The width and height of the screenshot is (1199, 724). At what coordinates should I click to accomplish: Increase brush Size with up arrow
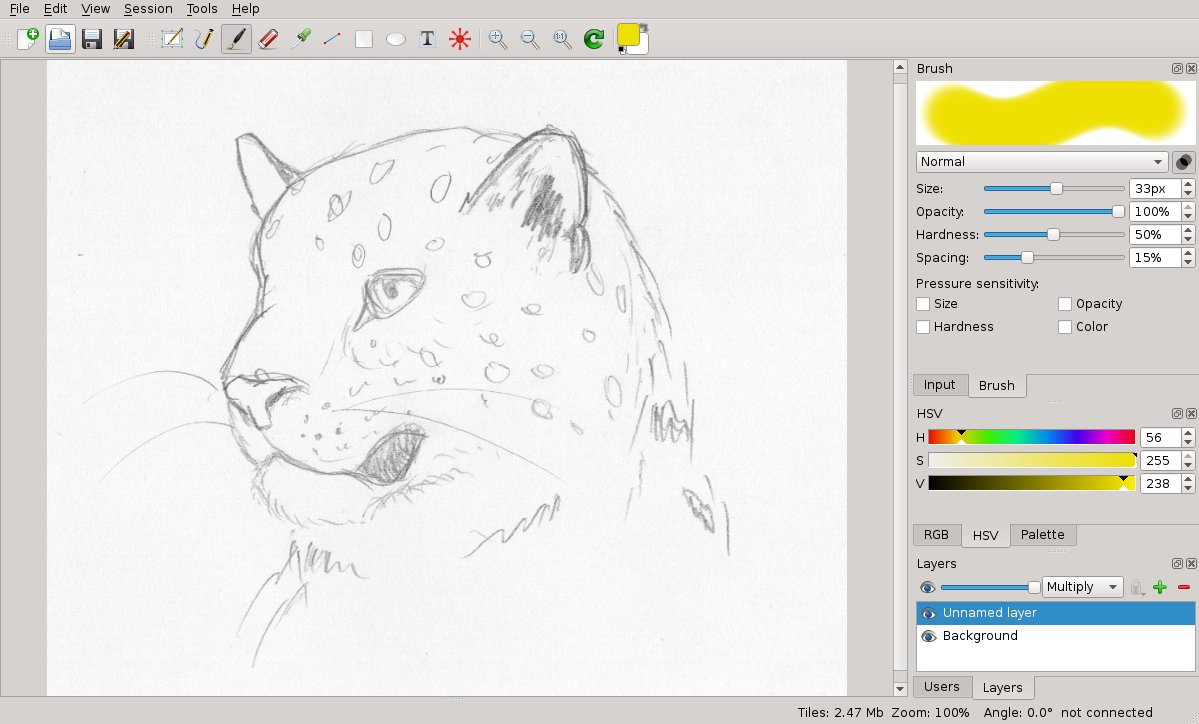[1188, 184]
